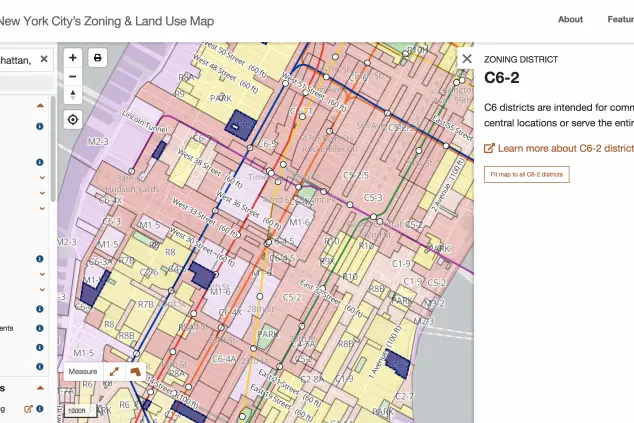Print the map using the printer icon
Viewport: 634px width, 423px height.
tap(98, 58)
